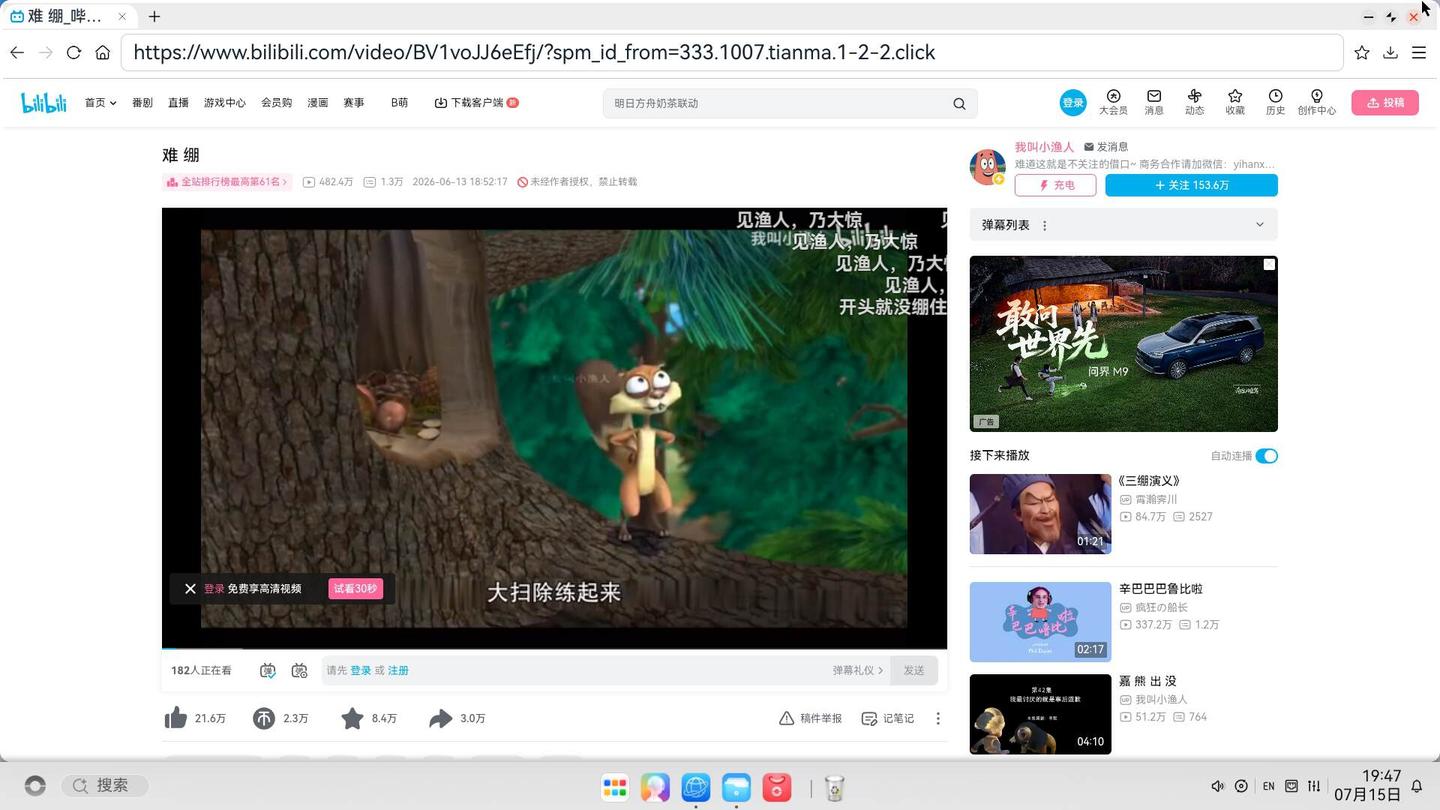Open the 收藏 favorites icon in header
Screen dimensions: 1440x810
1235,102
